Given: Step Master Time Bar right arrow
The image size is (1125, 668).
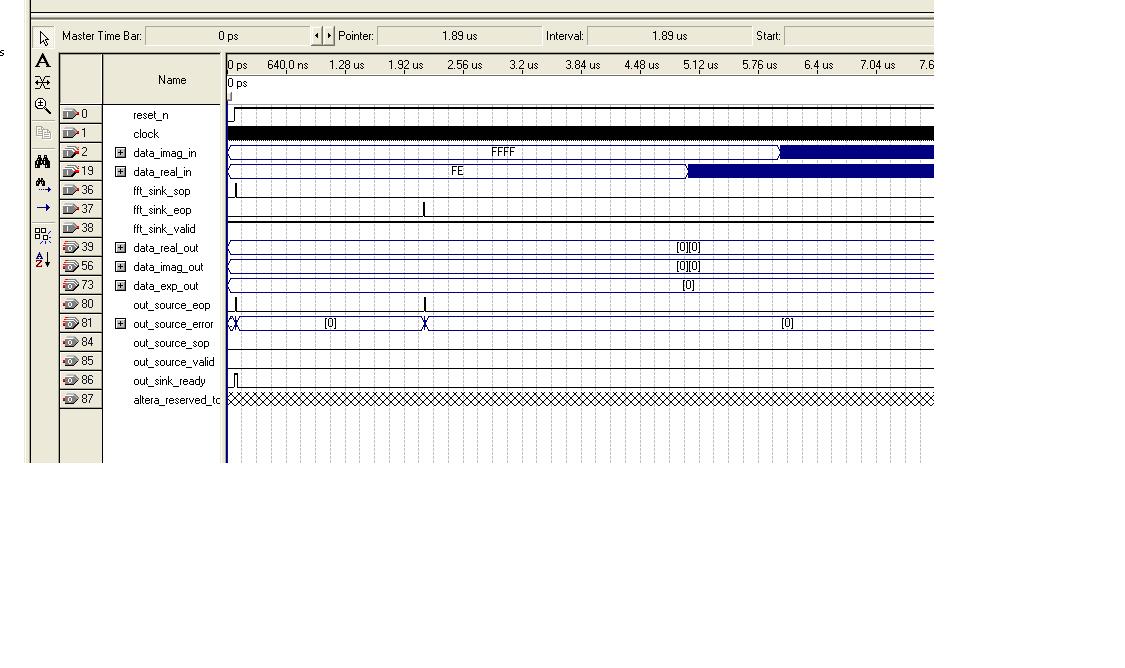Looking at the screenshot, I should (329, 36).
